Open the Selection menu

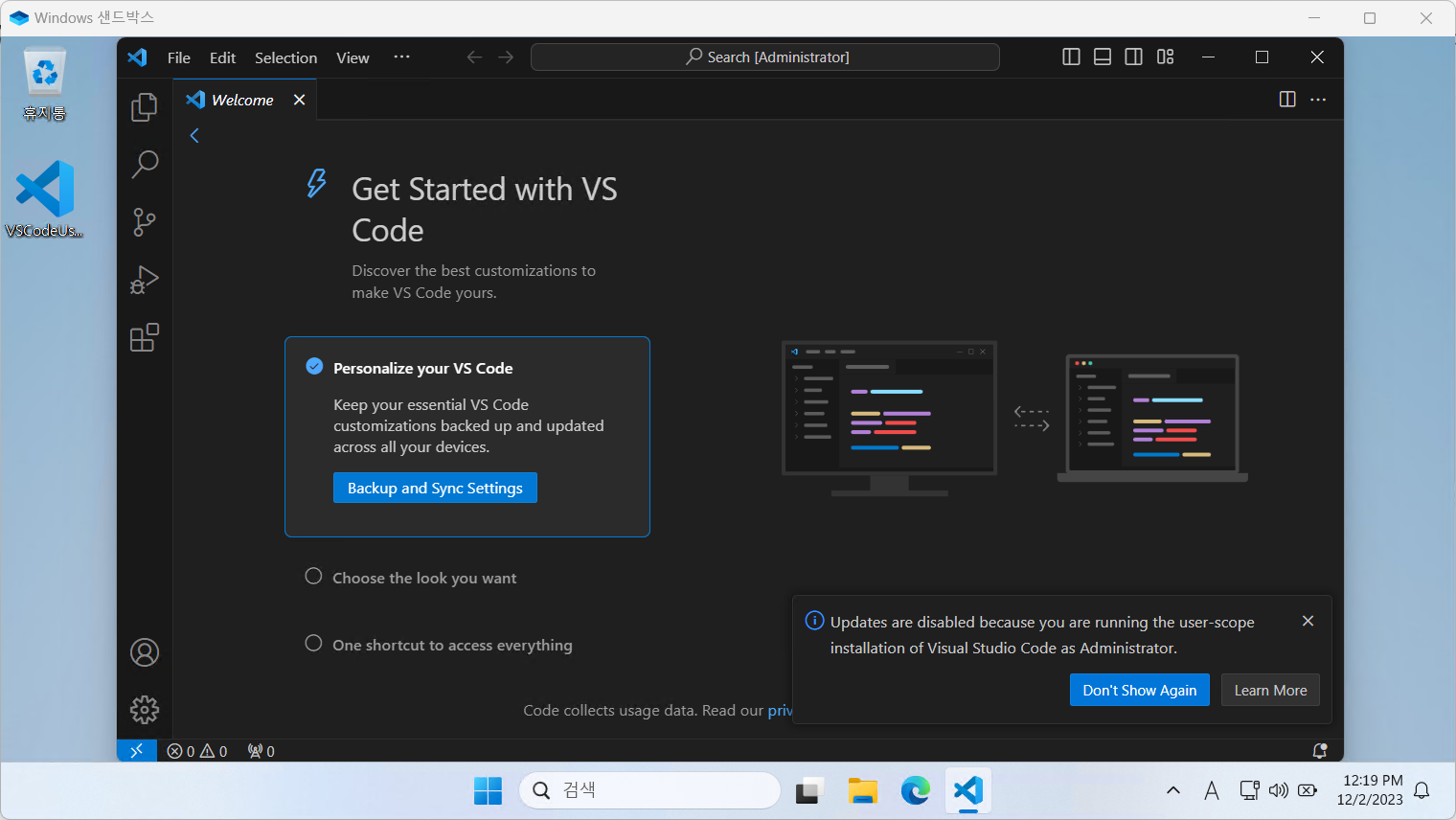(x=285, y=57)
